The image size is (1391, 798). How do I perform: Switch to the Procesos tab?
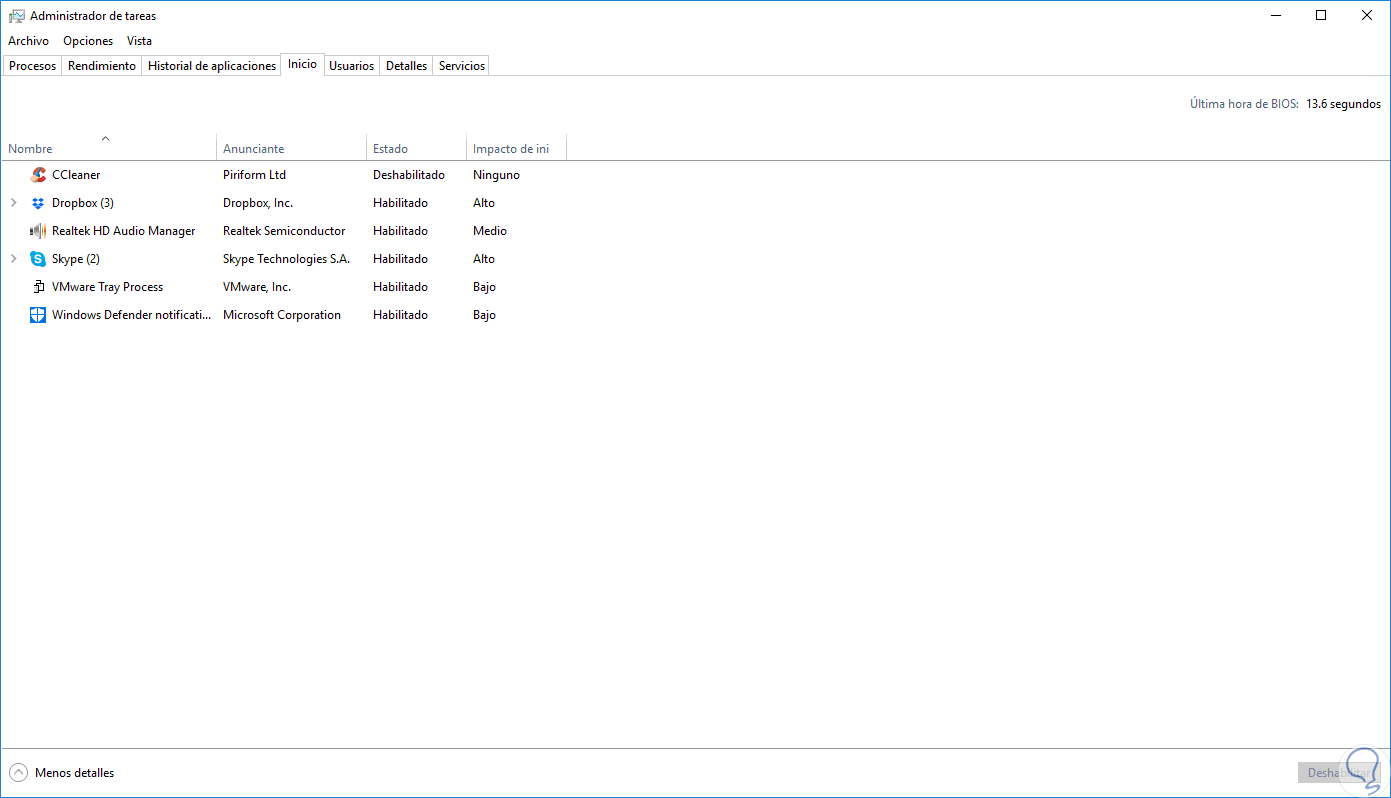(x=33, y=66)
